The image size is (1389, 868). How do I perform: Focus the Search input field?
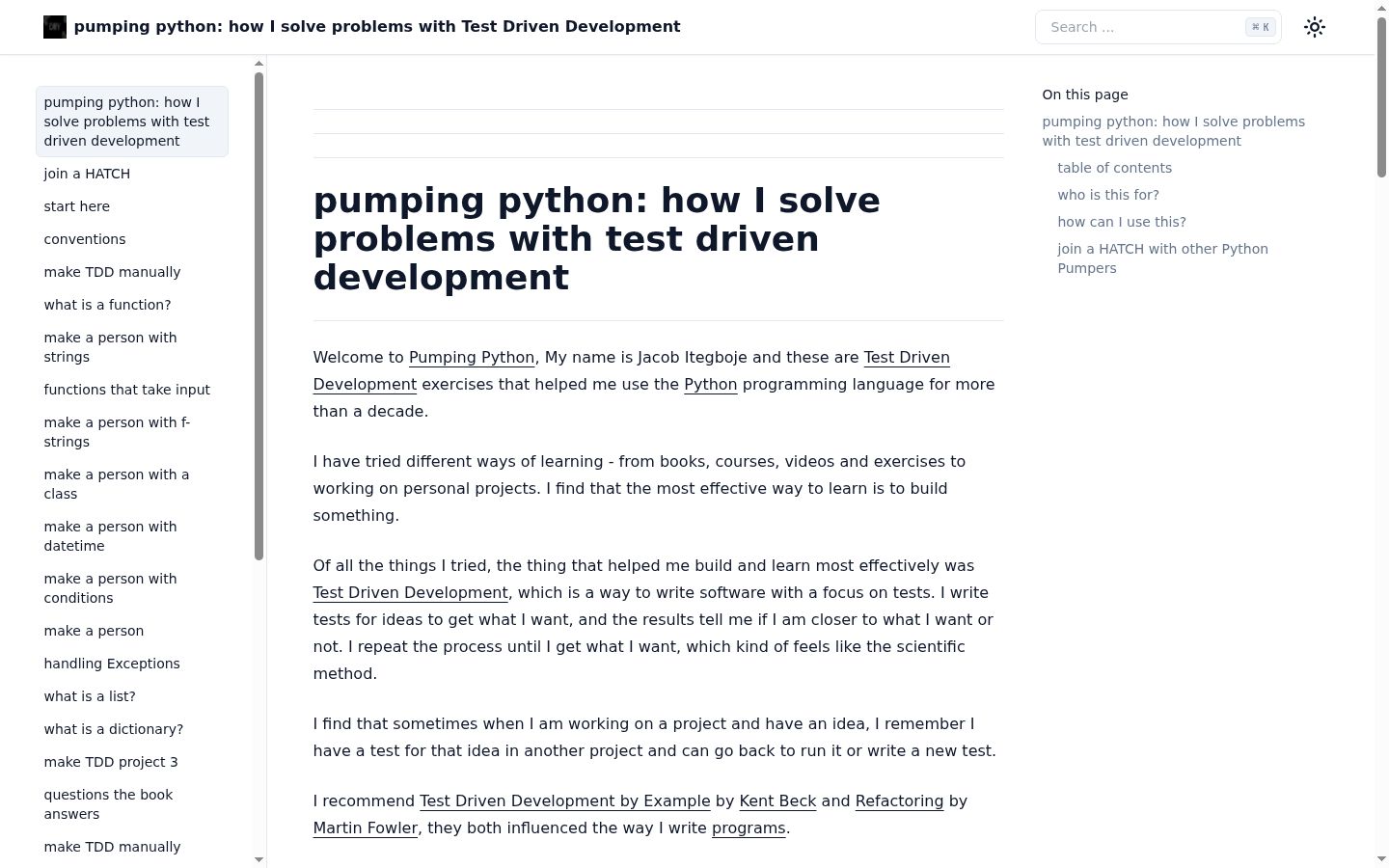[1157, 27]
